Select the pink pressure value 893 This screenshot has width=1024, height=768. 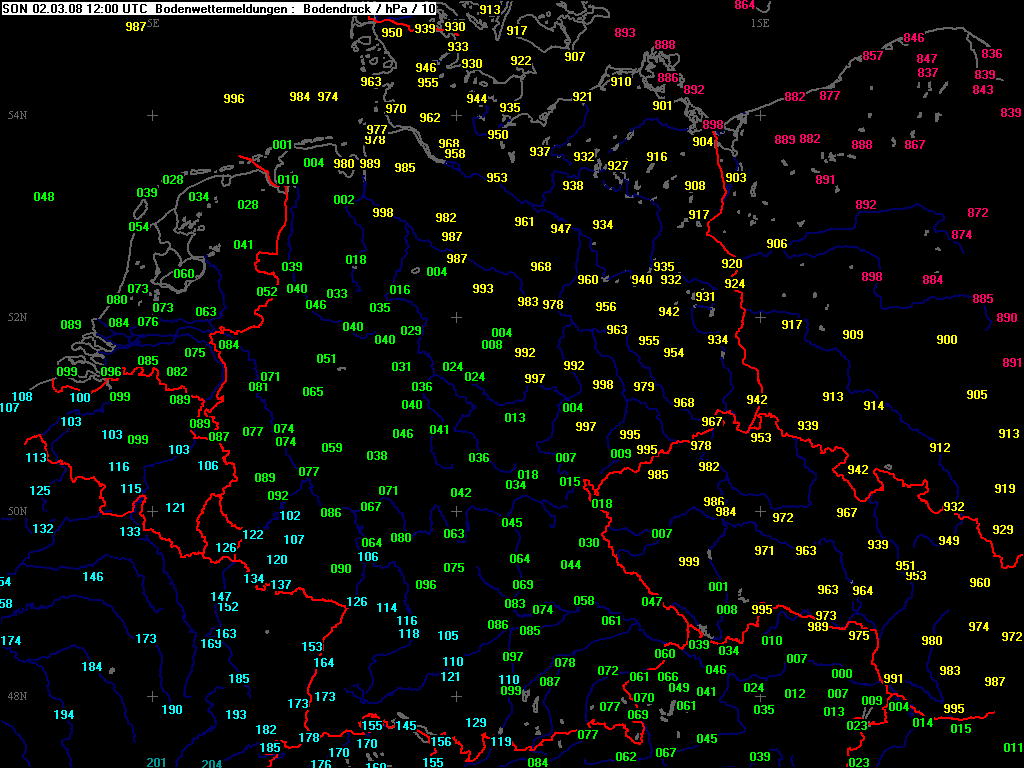[625, 33]
